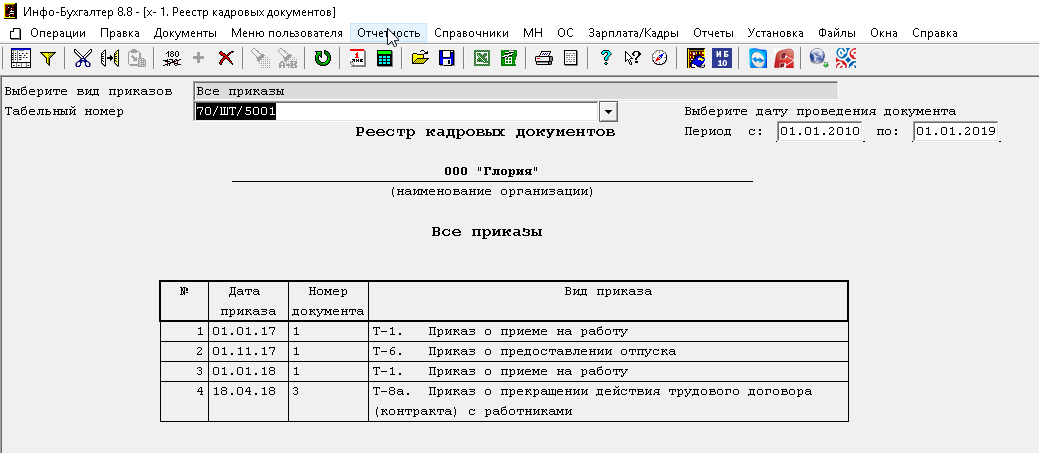Select date cell 01.11.17
The image size is (1039, 453).
point(248,351)
